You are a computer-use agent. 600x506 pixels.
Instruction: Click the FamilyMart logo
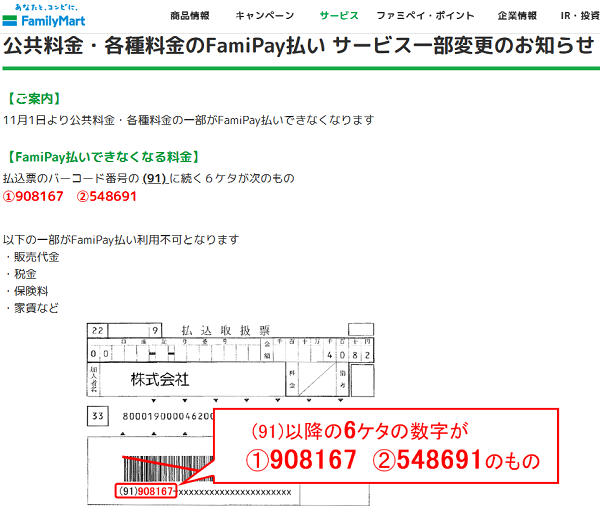(x=44, y=16)
